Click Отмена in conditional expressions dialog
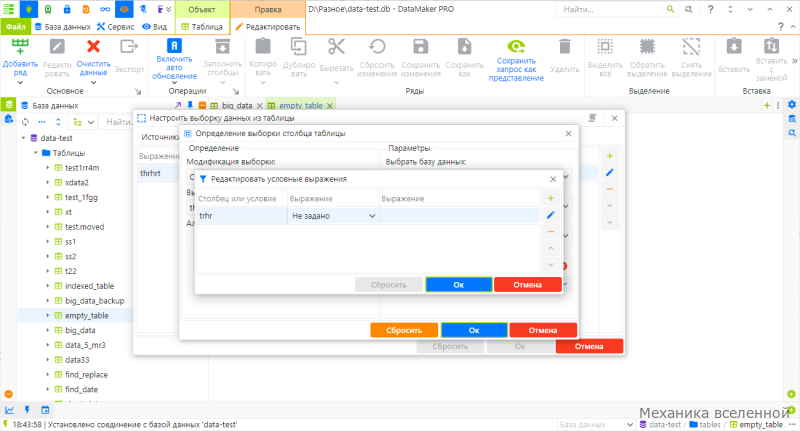The width and height of the screenshot is (800, 431). pyautogui.click(x=528, y=285)
